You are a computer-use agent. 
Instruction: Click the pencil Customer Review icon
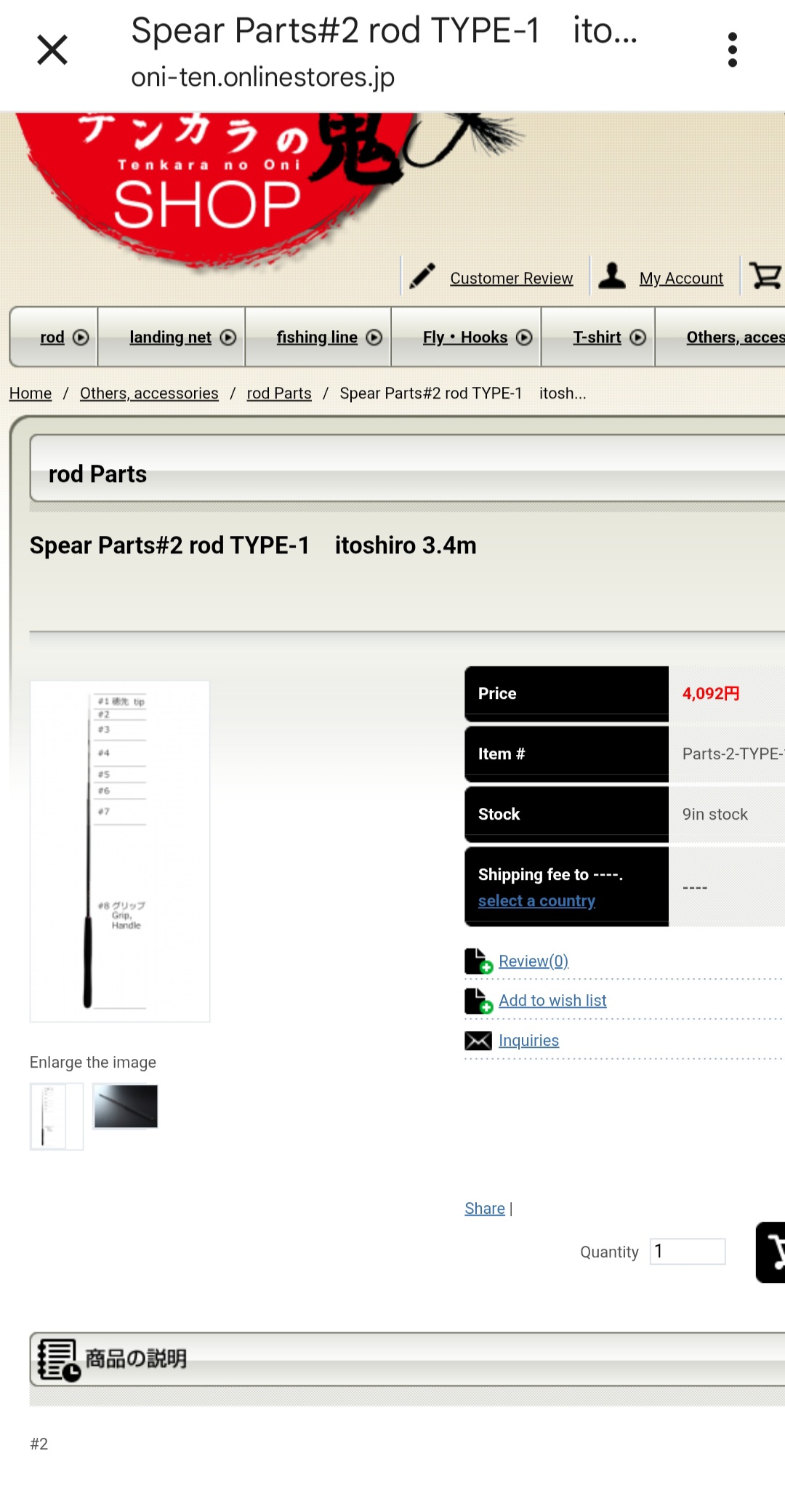(x=422, y=276)
